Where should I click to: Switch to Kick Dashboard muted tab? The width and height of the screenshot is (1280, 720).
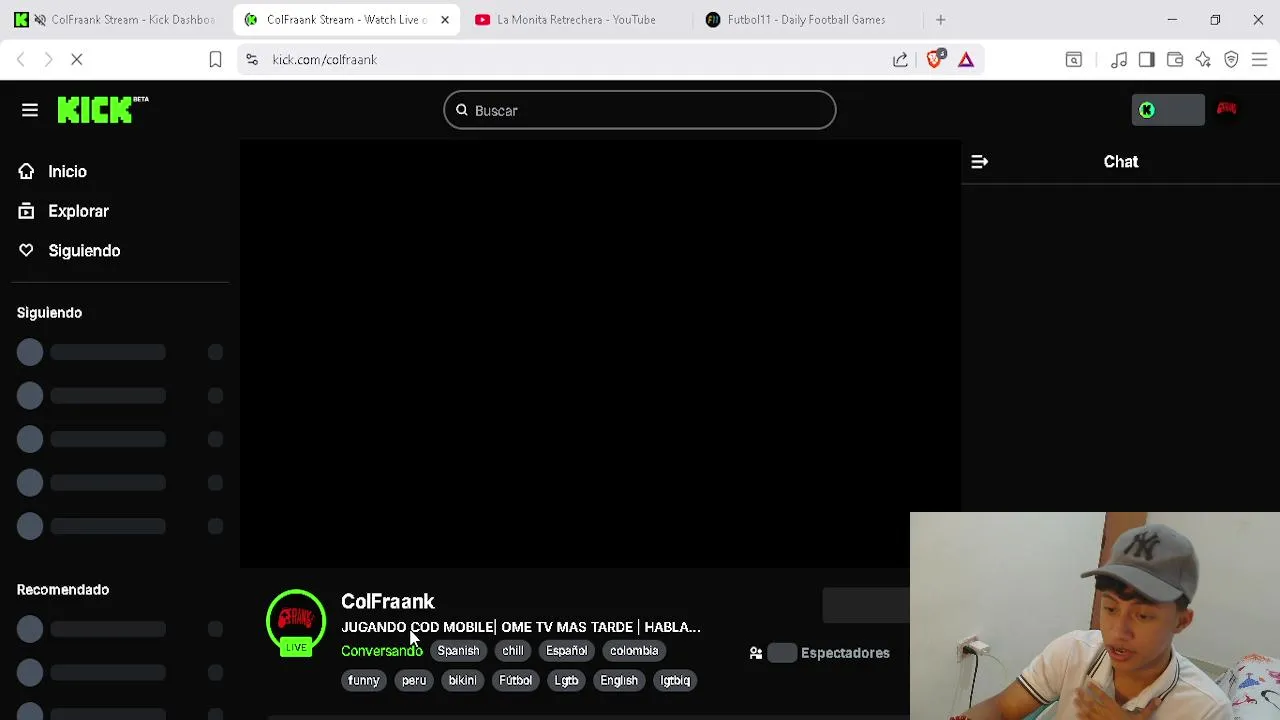pos(117,20)
